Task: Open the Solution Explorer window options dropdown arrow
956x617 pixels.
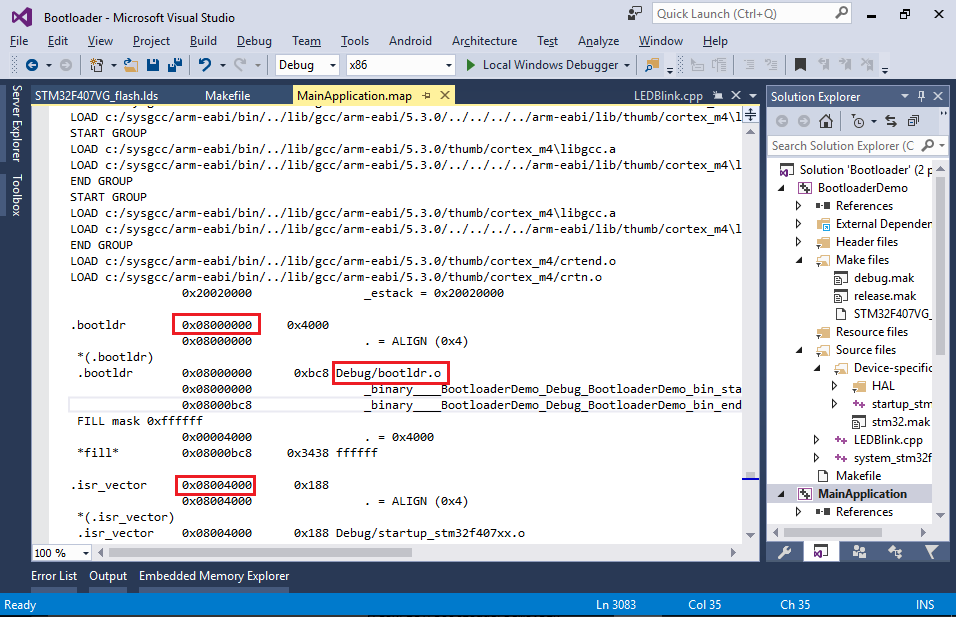Action: pos(905,96)
